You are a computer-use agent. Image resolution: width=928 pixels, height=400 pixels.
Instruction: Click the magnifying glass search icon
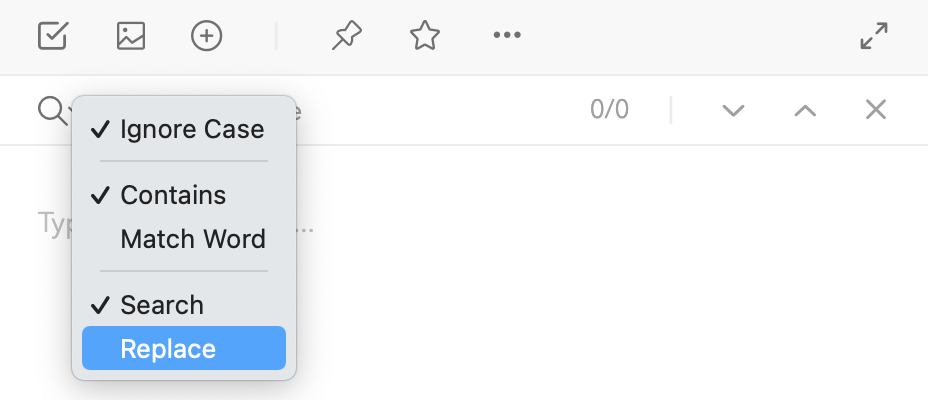pos(52,110)
